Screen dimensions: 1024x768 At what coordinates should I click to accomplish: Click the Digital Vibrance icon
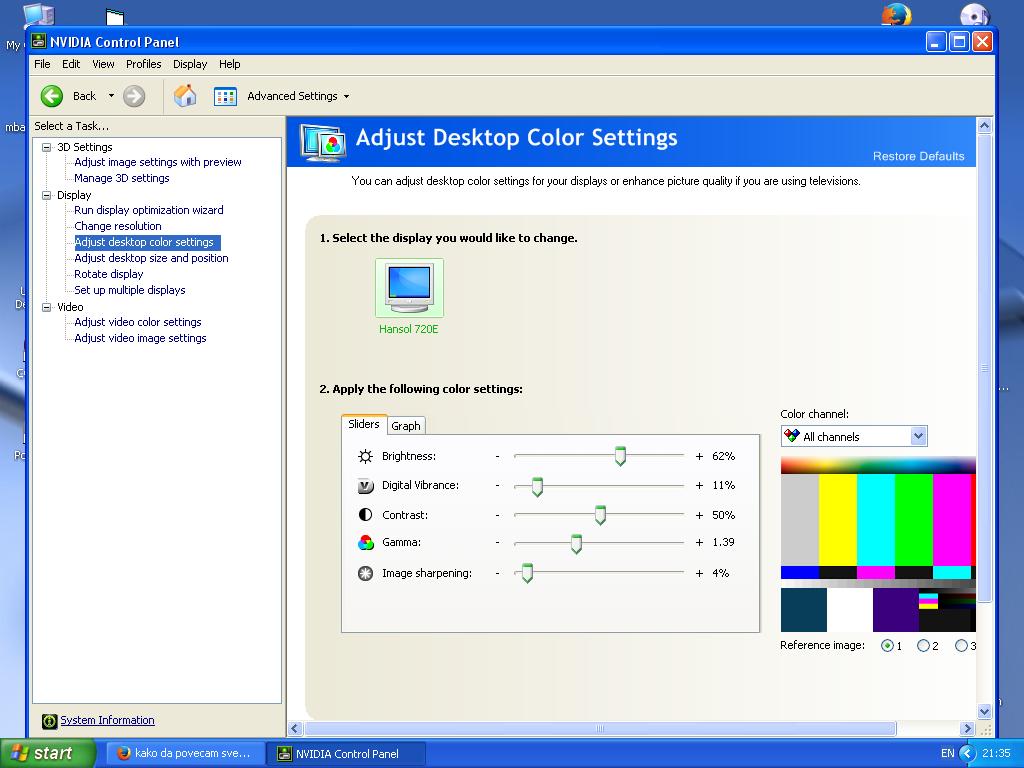[366, 486]
